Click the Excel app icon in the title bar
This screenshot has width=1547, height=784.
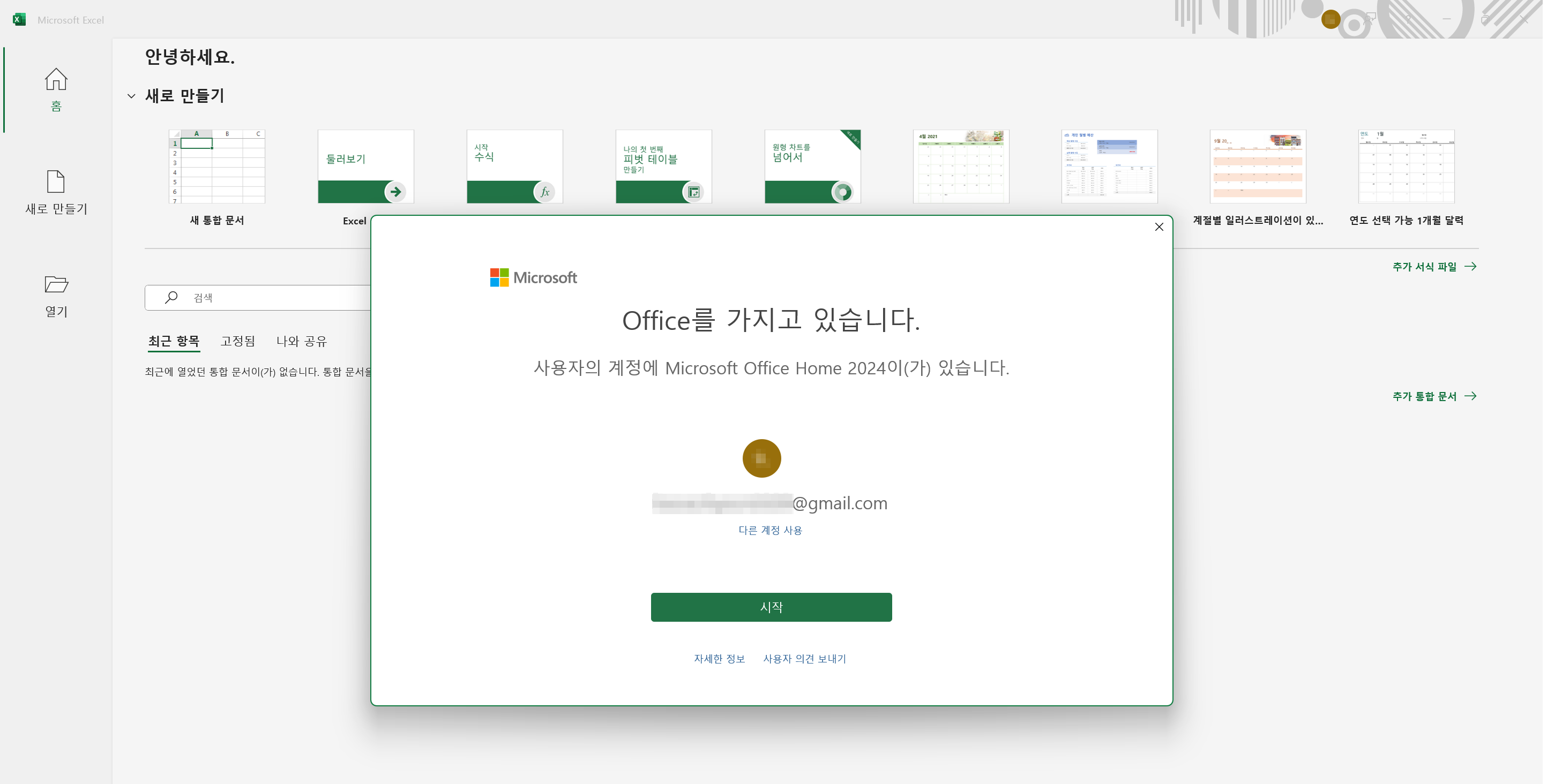pos(19,19)
